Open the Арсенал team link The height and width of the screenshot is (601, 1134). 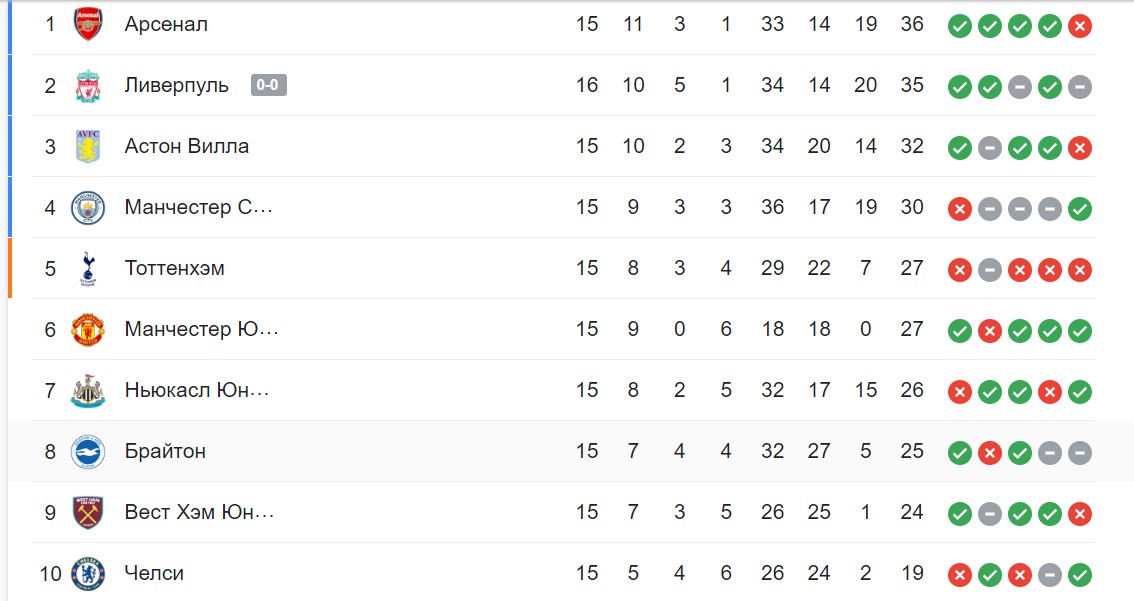[x=166, y=25]
